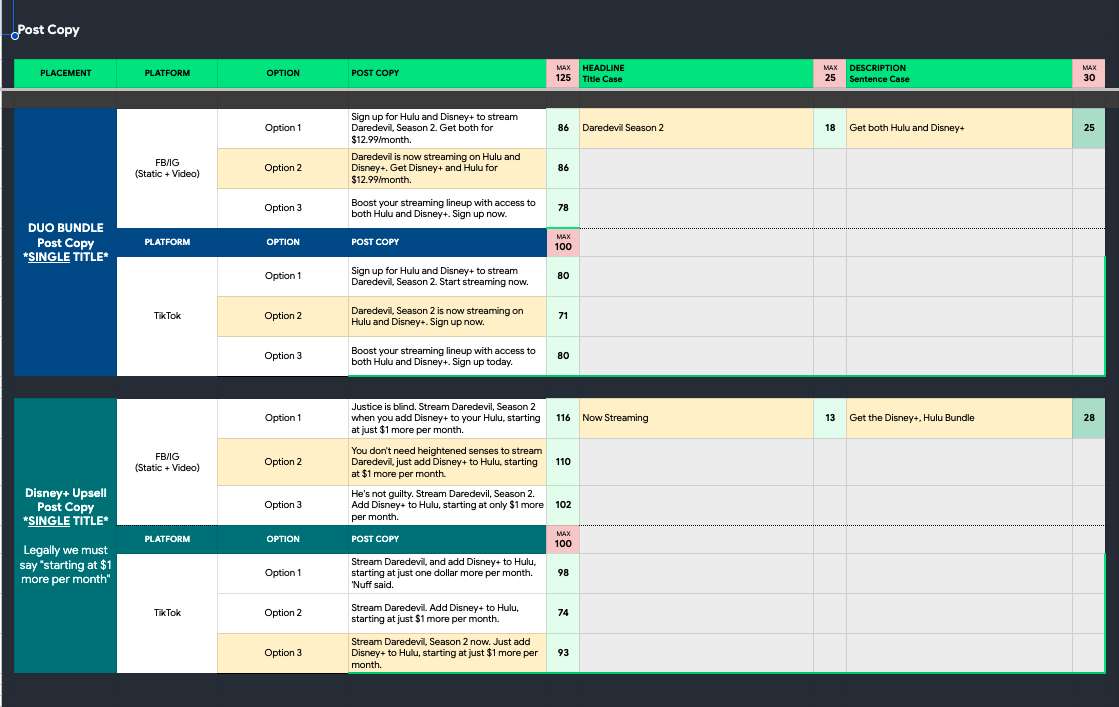Click the headline cell 'Daredevil Season 2'
The width and height of the screenshot is (1119, 707).
point(696,128)
